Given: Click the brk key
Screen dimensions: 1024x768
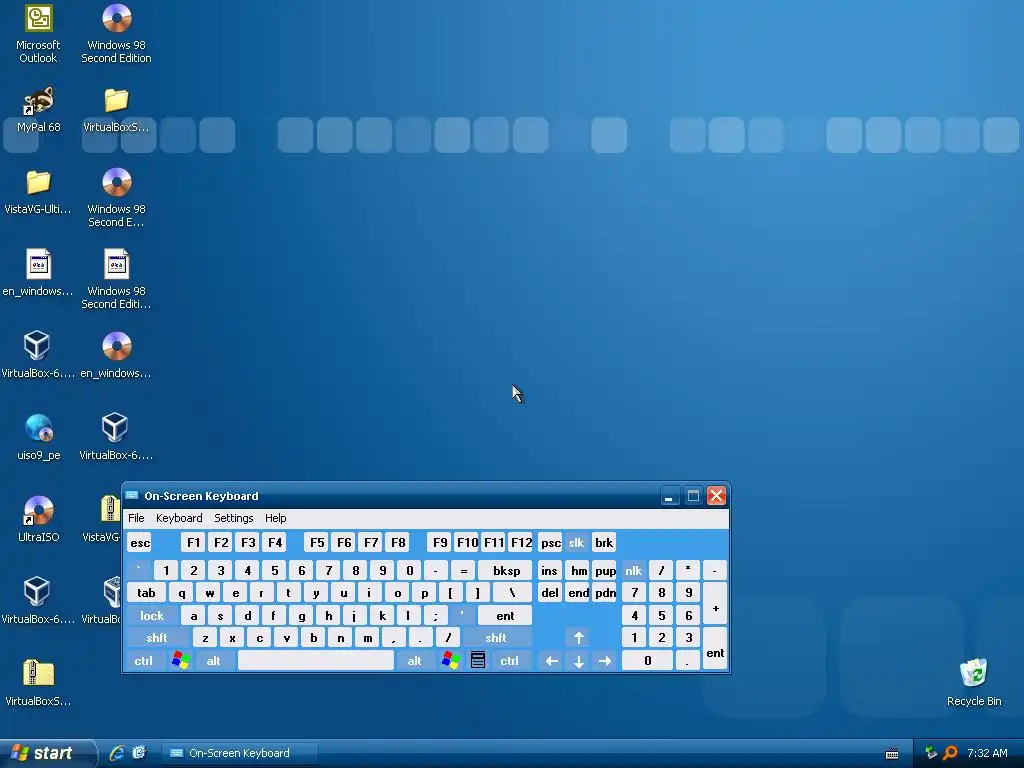Looking at the screenshot, I should pyautogui.click(x=603, y=542).
